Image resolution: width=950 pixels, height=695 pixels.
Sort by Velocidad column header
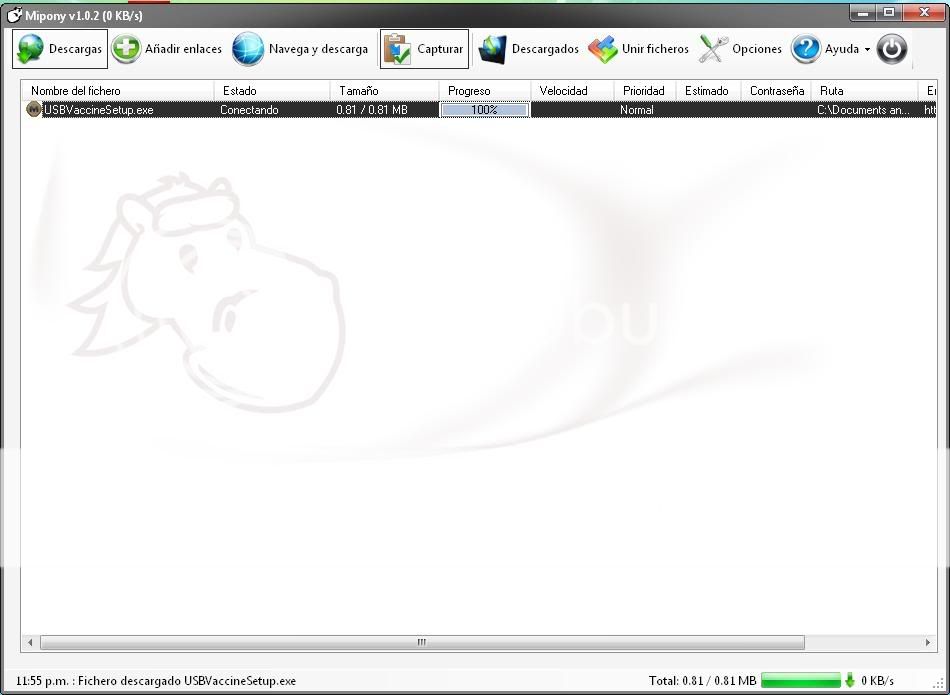tap(573, 91)
